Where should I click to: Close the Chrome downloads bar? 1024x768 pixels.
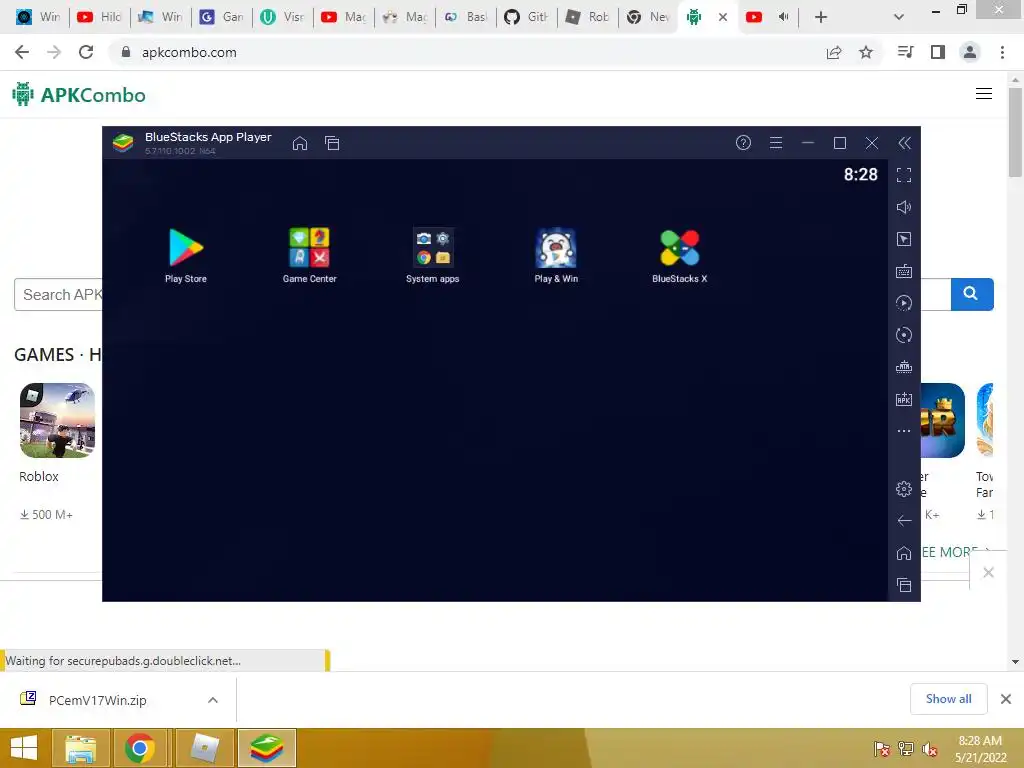tap(1006, 699)
